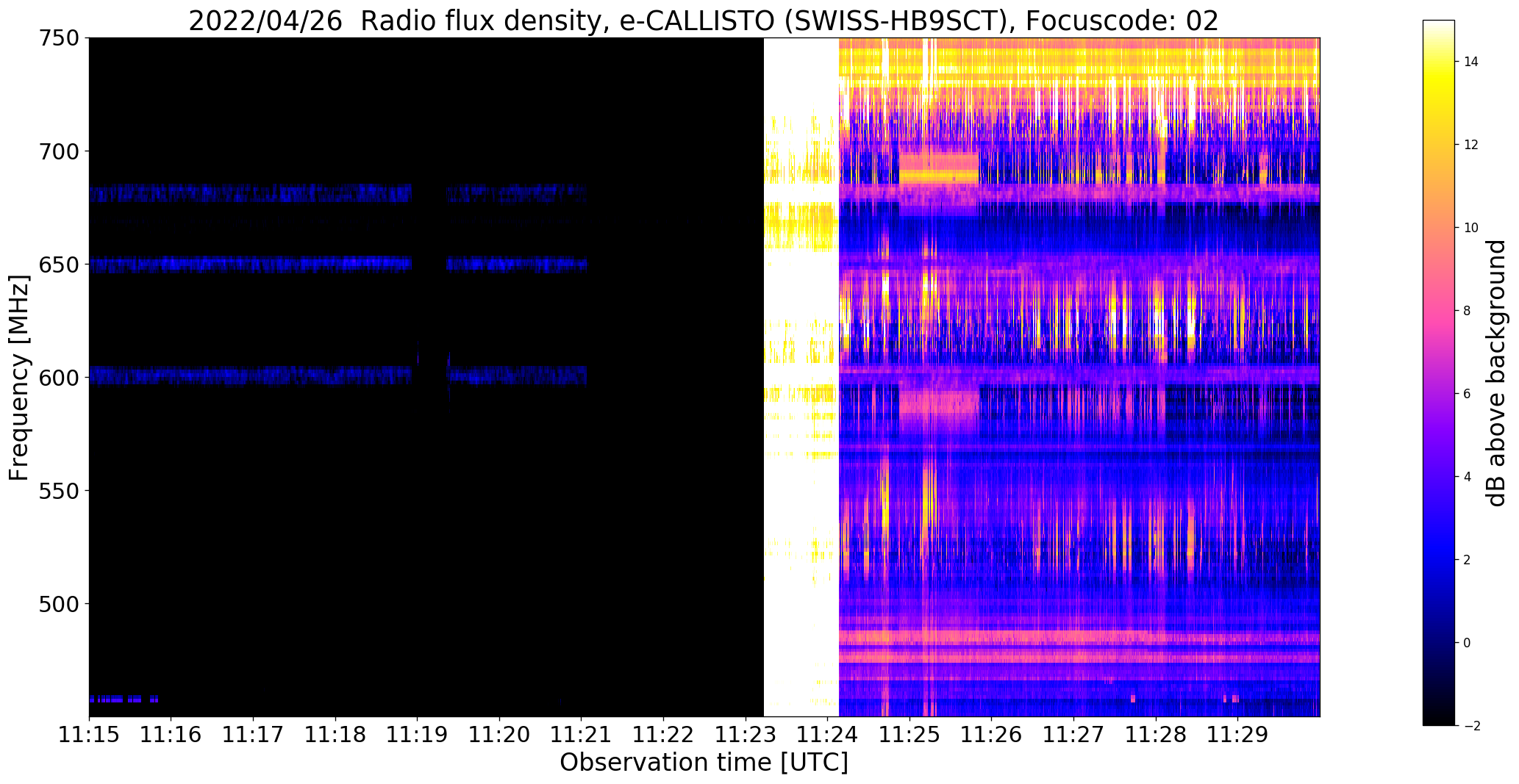
Task: Click the pink patch near 690 MHz at 11:25:30
Action: coord(940,168)
